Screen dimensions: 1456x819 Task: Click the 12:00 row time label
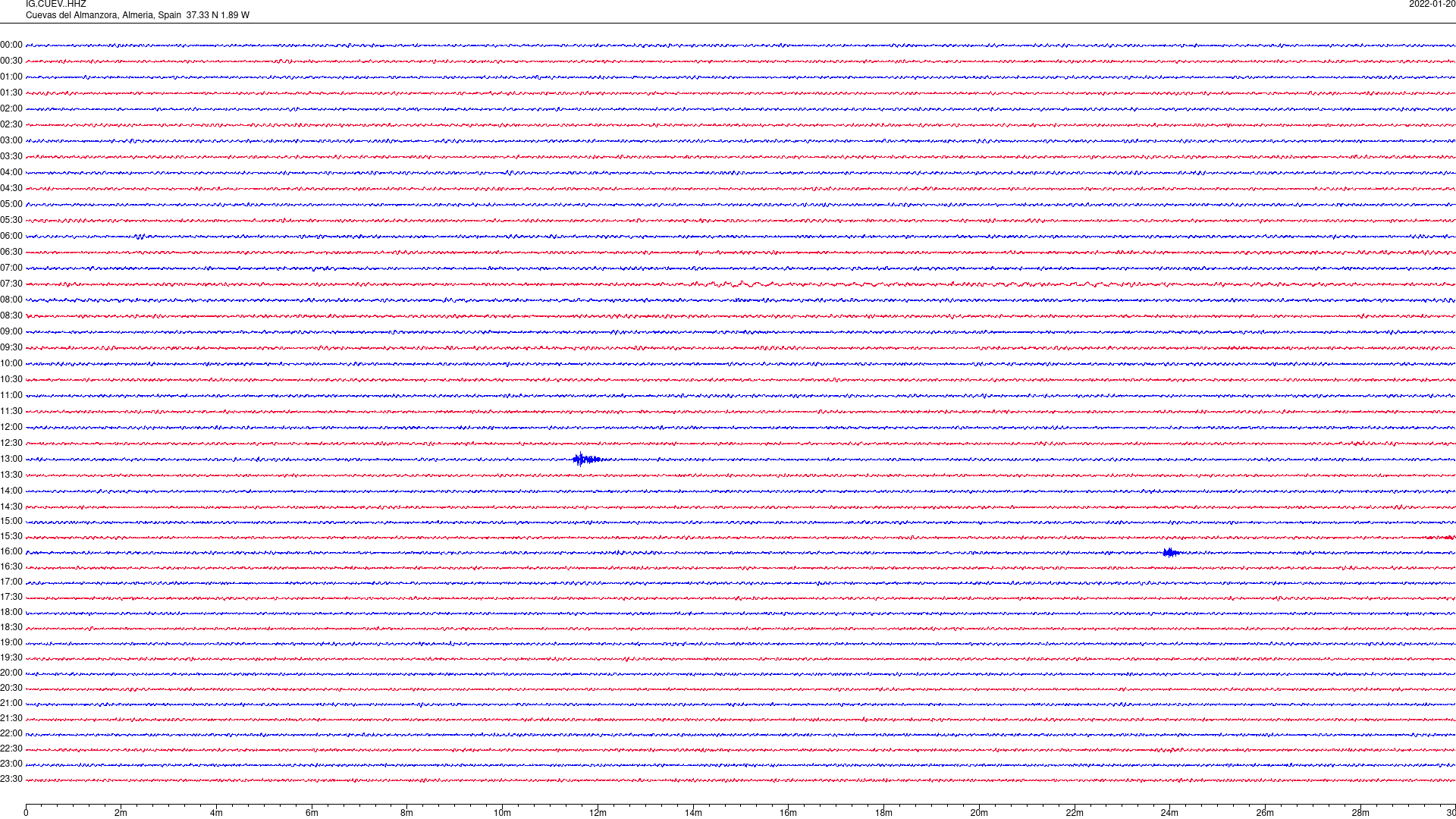tap(11, 428)
